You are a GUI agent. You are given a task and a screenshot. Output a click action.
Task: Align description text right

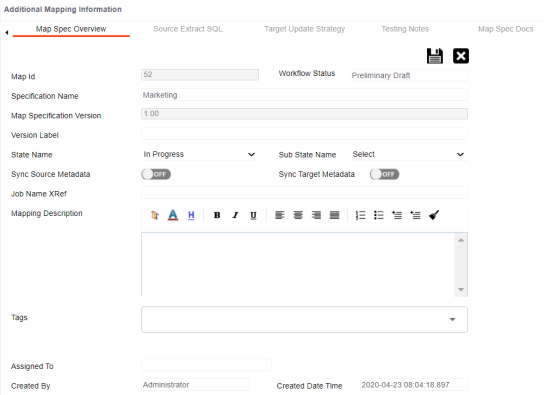tap(316, 215)
